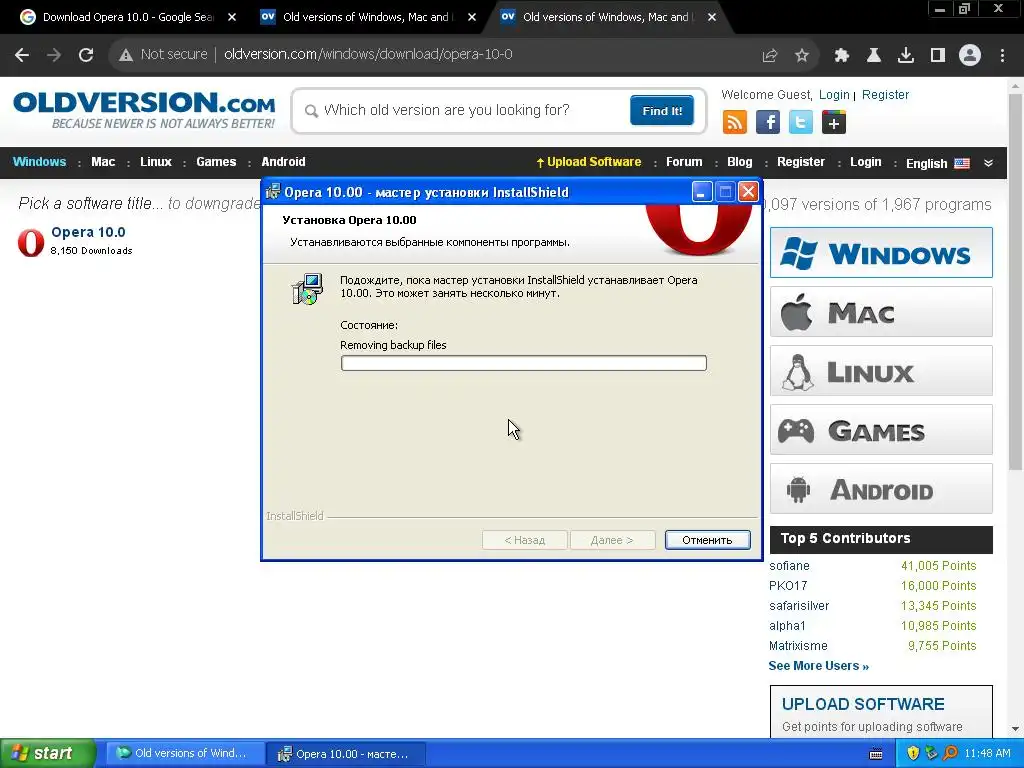This screenshot has width=1024, height=768.
Task: Open the Opera 10.0 title link
Action: [x=88, y=232]
